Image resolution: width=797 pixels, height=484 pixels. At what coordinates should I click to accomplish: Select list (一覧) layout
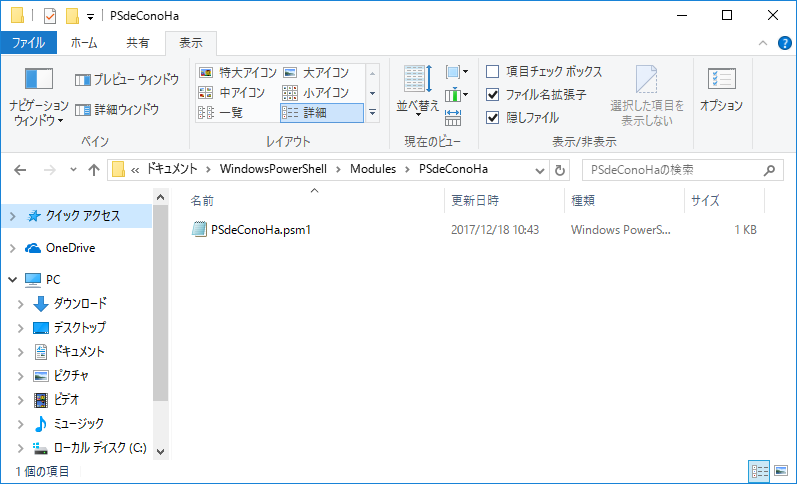point(221,112)
